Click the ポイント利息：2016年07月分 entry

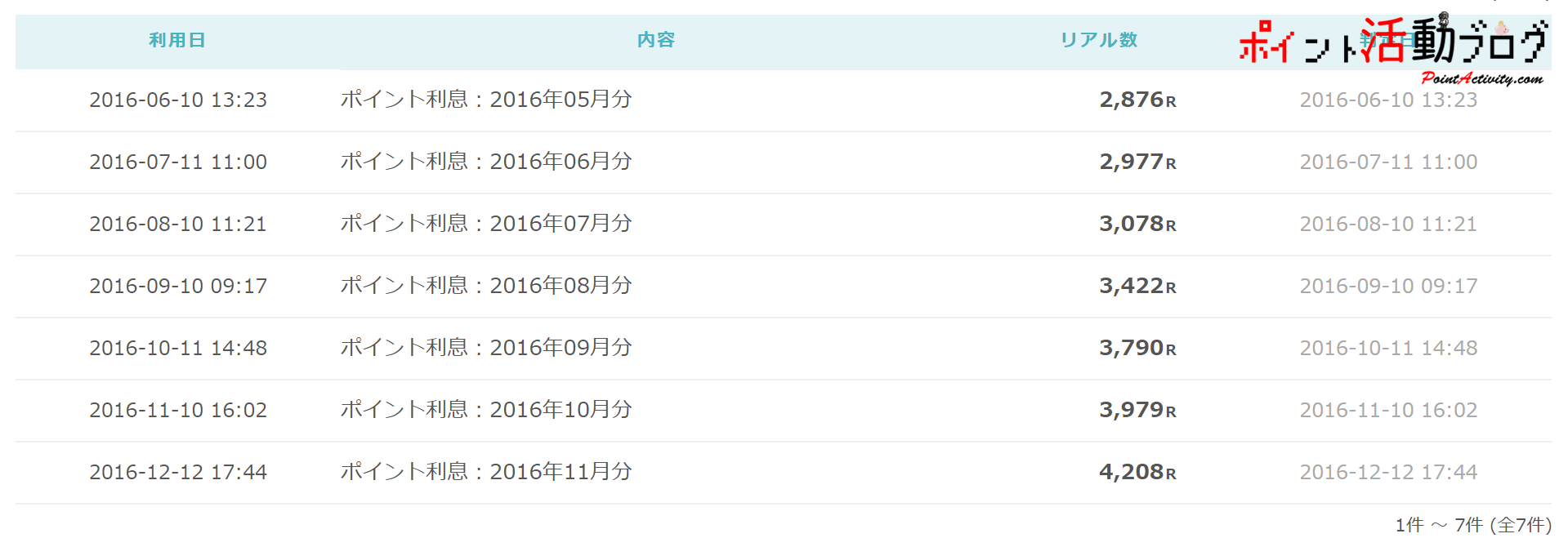486,224
